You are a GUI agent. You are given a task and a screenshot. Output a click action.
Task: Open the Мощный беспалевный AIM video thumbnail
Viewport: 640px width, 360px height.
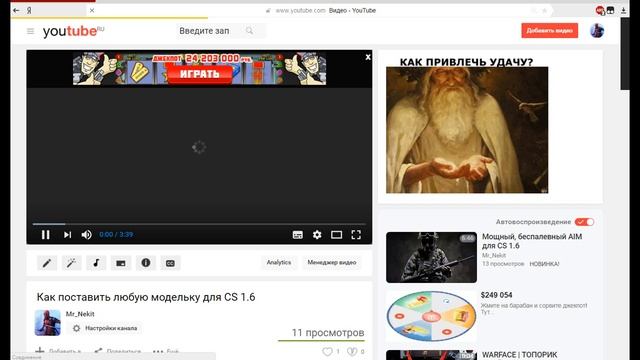click(x=431, y=257)
